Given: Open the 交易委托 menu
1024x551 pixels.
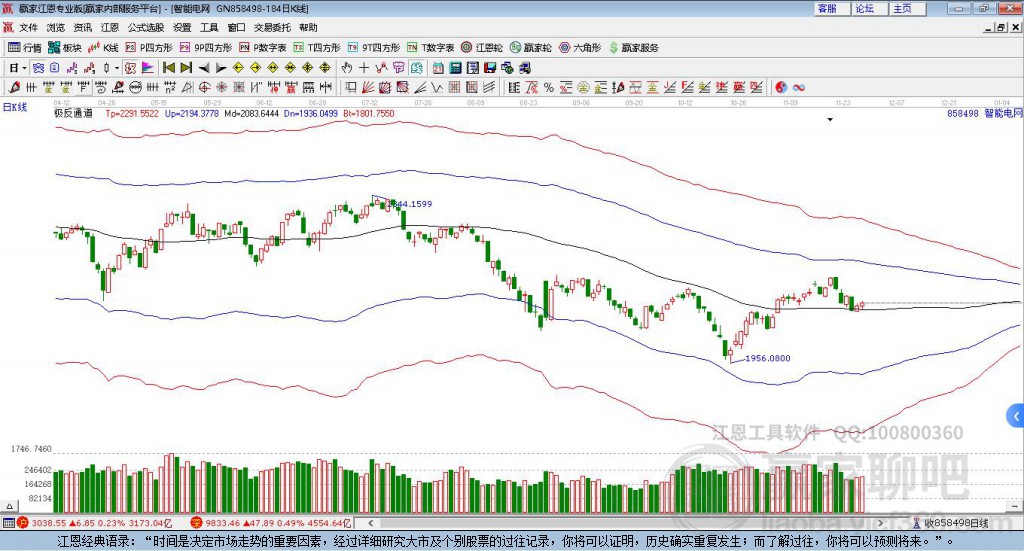Looking at the screenshot, I should [x=272, y=27].
